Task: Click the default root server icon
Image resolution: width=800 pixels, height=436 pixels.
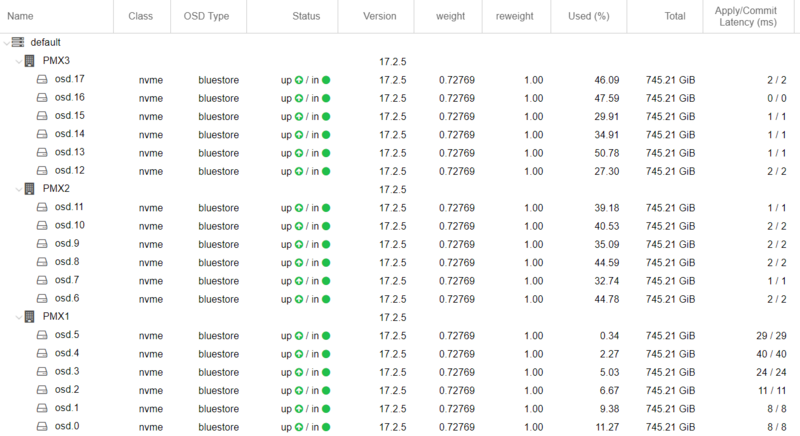Action: point(18,42)
